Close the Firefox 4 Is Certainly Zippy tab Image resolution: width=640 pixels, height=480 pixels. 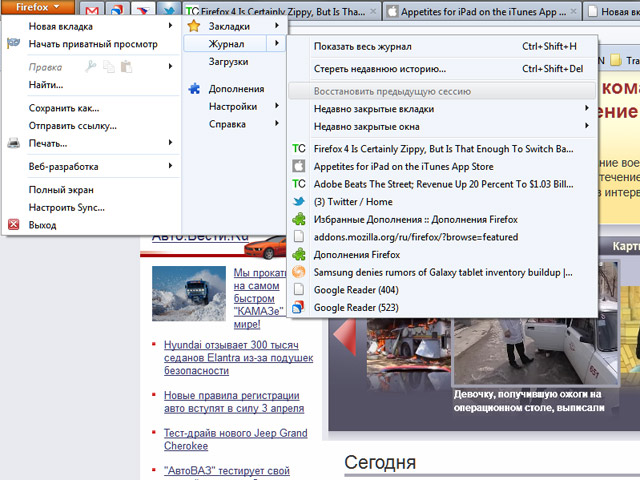(373, 11)
